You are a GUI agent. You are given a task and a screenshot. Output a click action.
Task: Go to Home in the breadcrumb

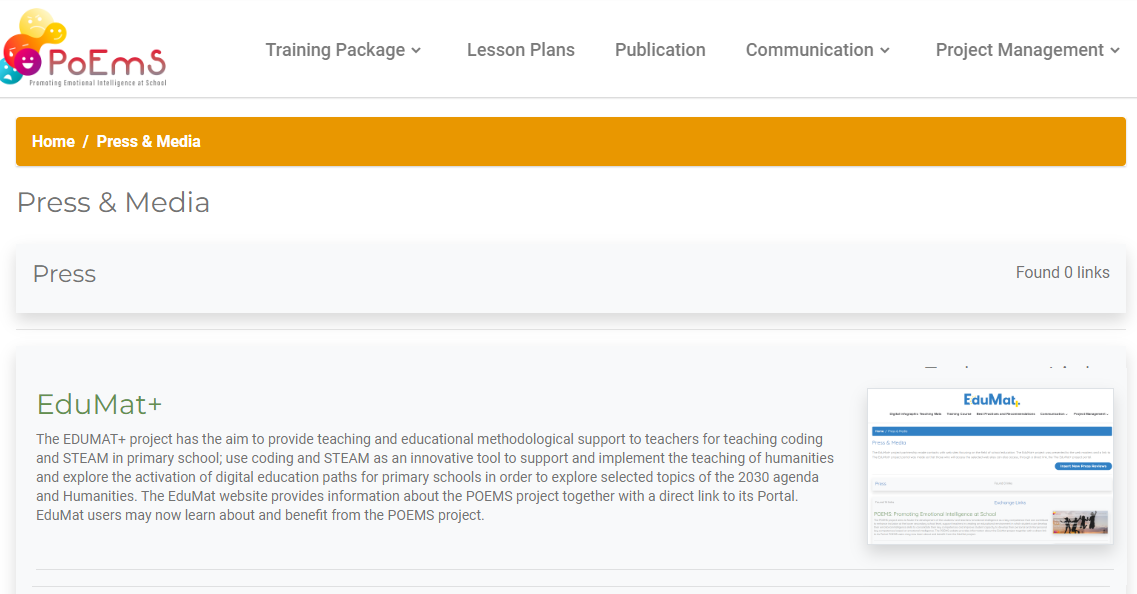(53, 141)
